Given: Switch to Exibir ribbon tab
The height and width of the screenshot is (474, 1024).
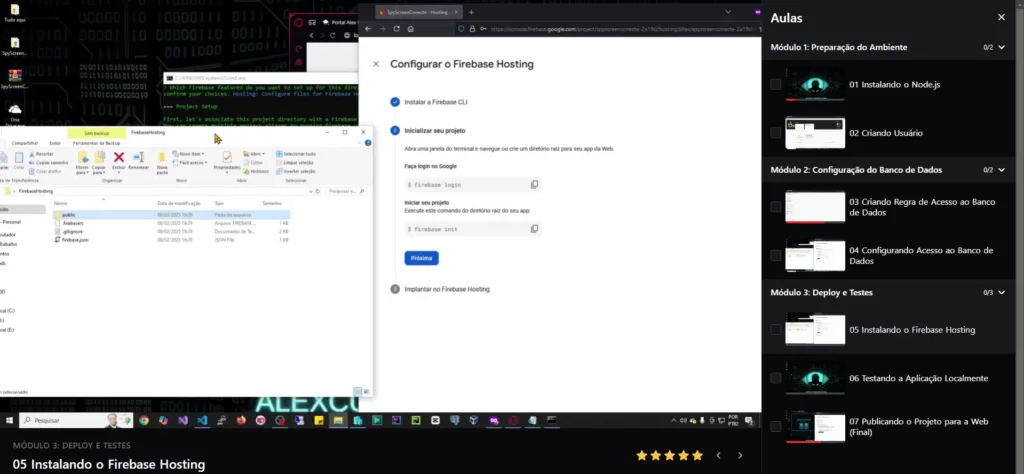Looking at the screenshot, I should pos(55,143).
